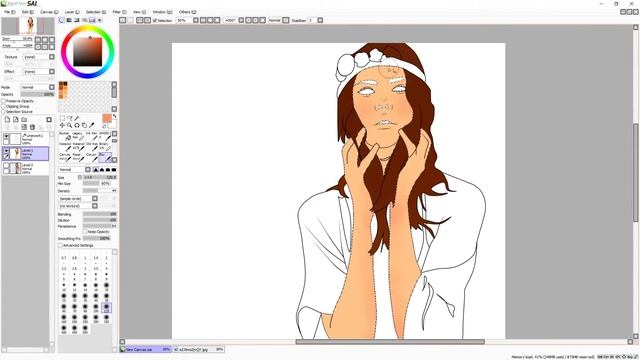The width and height of the screenshot is (640, 360).
Task: Click the navigator thumbnail preview
Action: coord(28,26)
